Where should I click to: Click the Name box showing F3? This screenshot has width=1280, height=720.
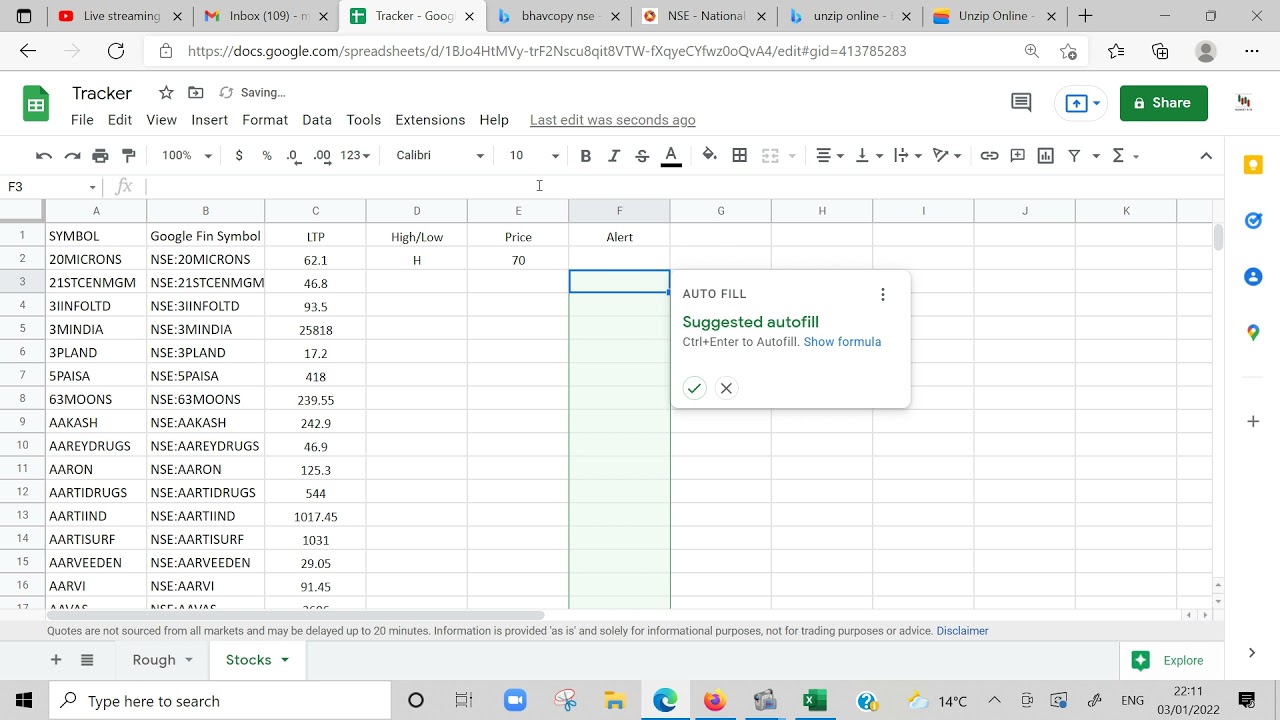click(x=52, y=187)
